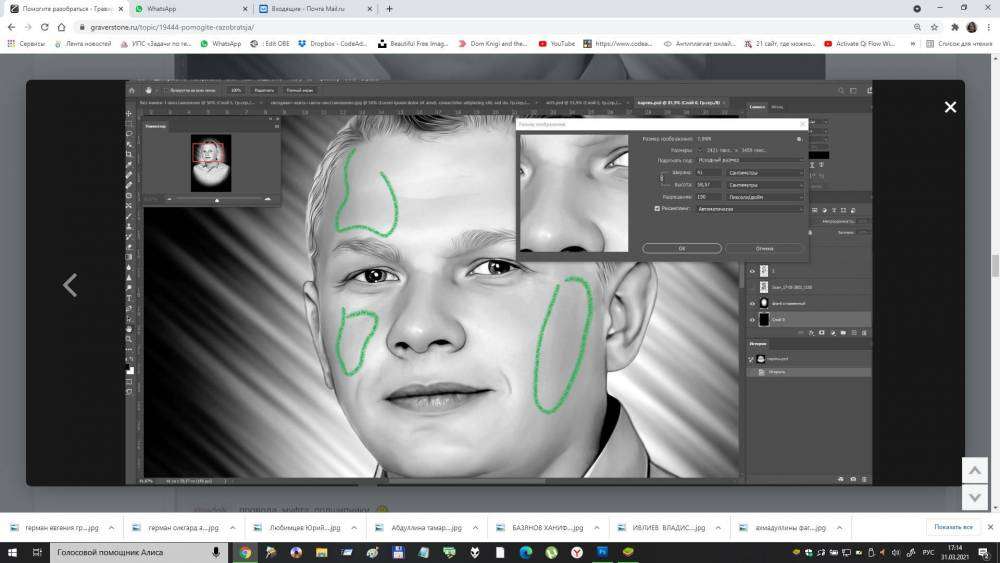
Task: Open the Любимцев Юрий...jpg downloaded file
Action: pyautogui.click(x=297, y=527)
